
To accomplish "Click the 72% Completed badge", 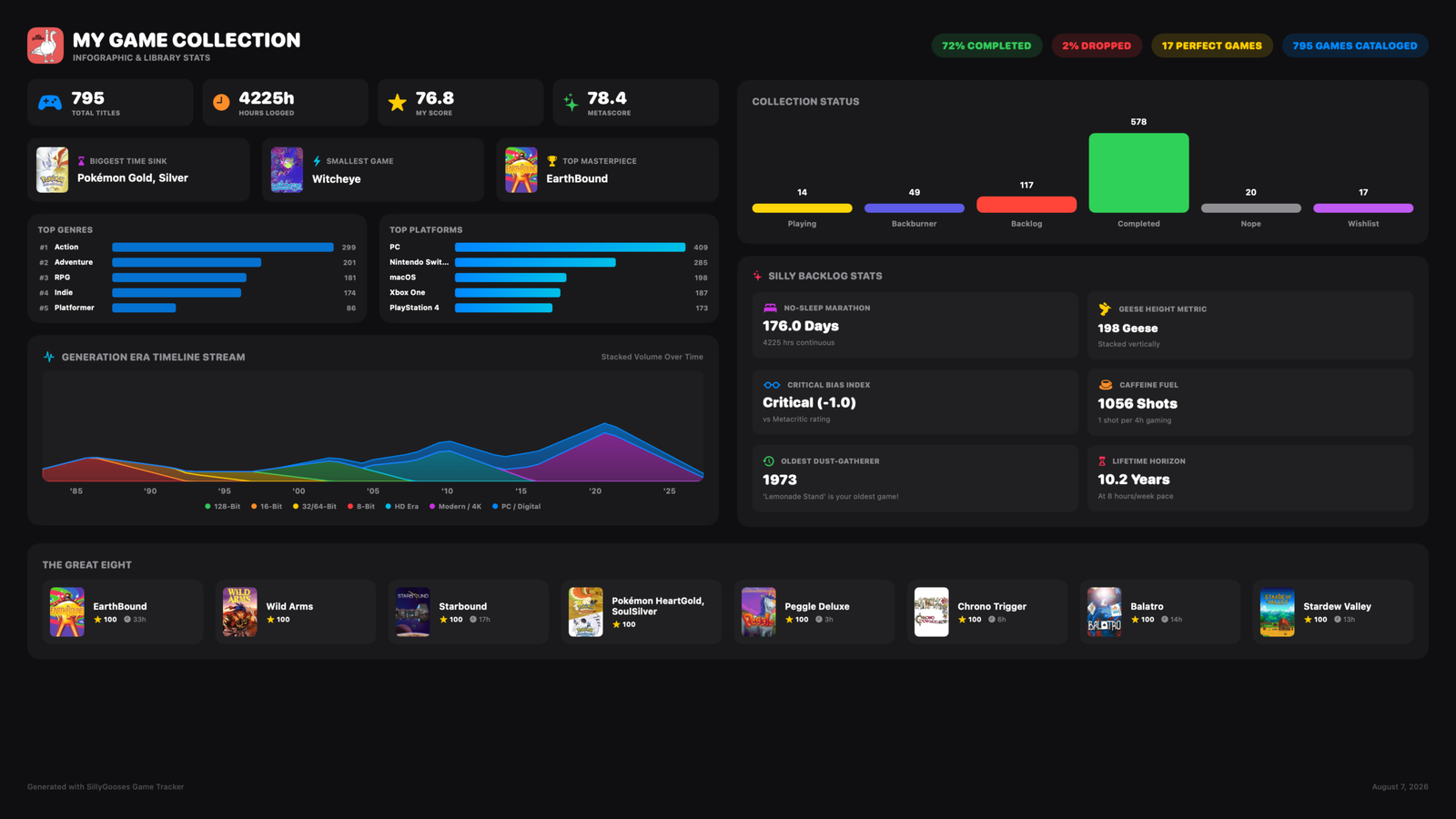I will click(986, 45).
